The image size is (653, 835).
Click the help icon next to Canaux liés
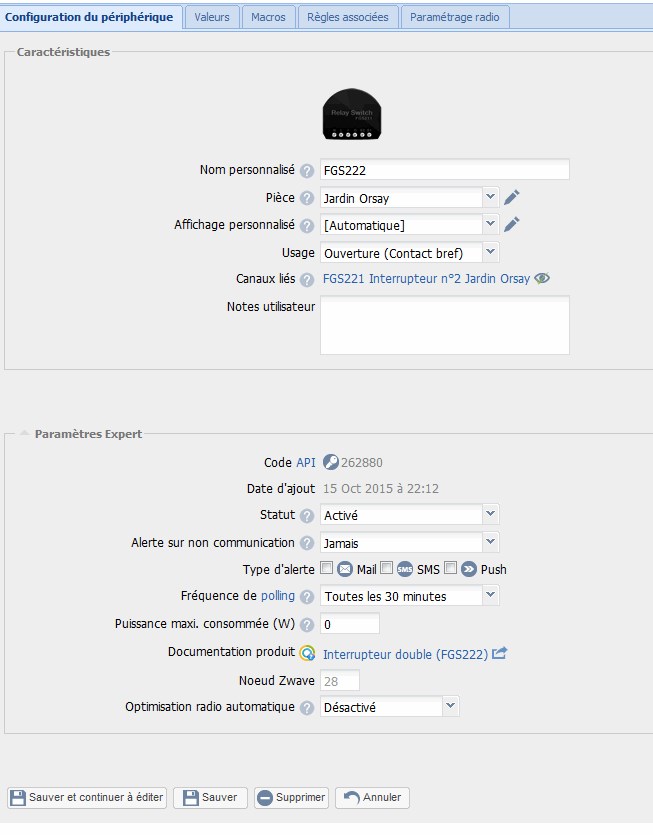(307, 280)
